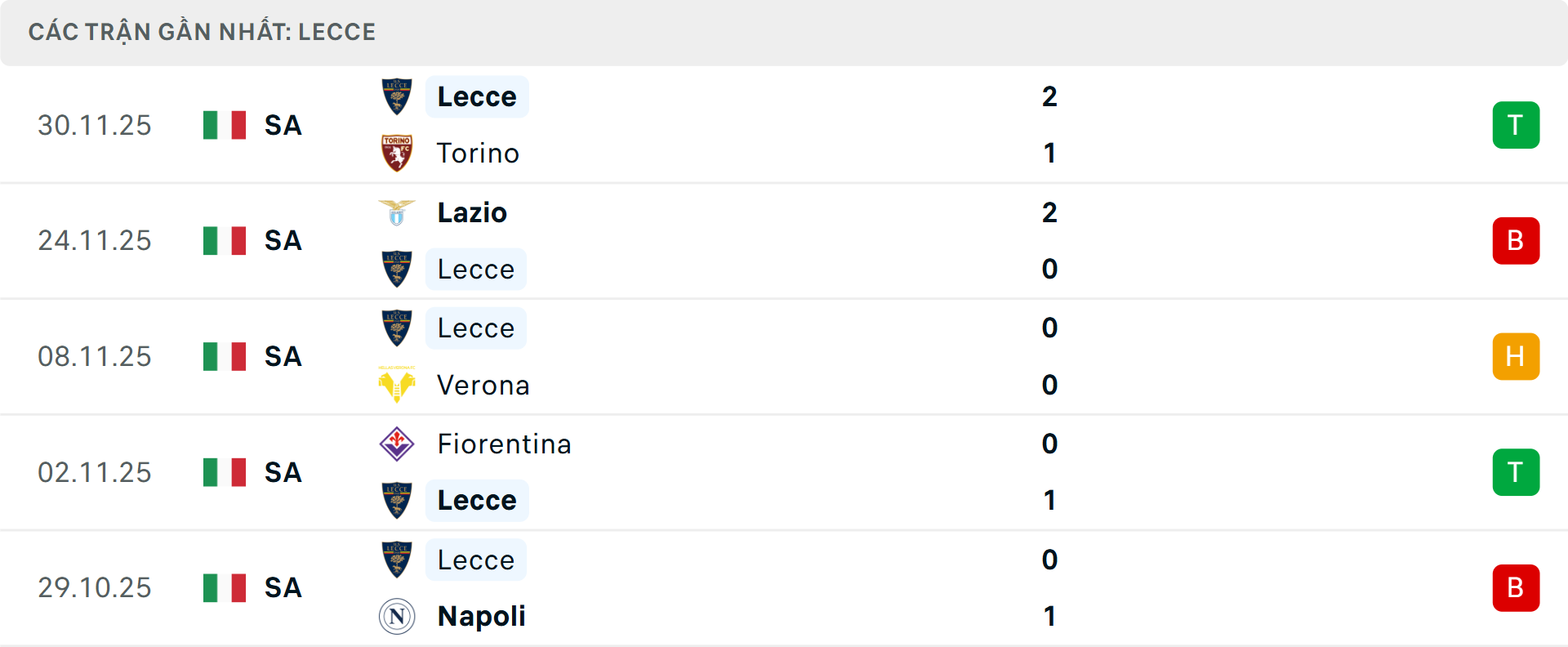Image resolution: width=1568 pixels, height=647 pixels.
Task: Click Italy flag on 24.11.25 row
Action: (225, 241)
